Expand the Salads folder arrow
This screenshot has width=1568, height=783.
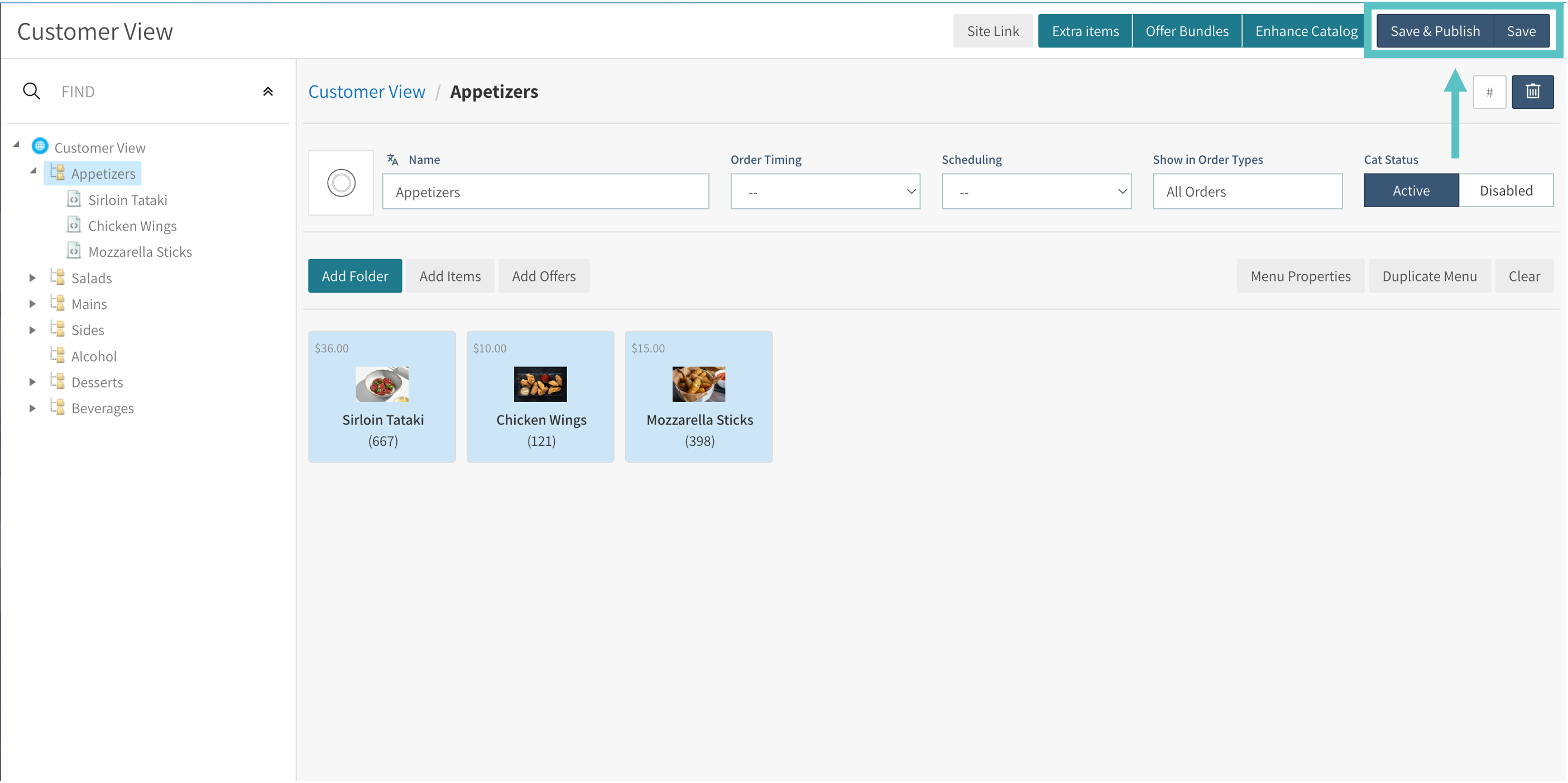[x=33, y=278]
